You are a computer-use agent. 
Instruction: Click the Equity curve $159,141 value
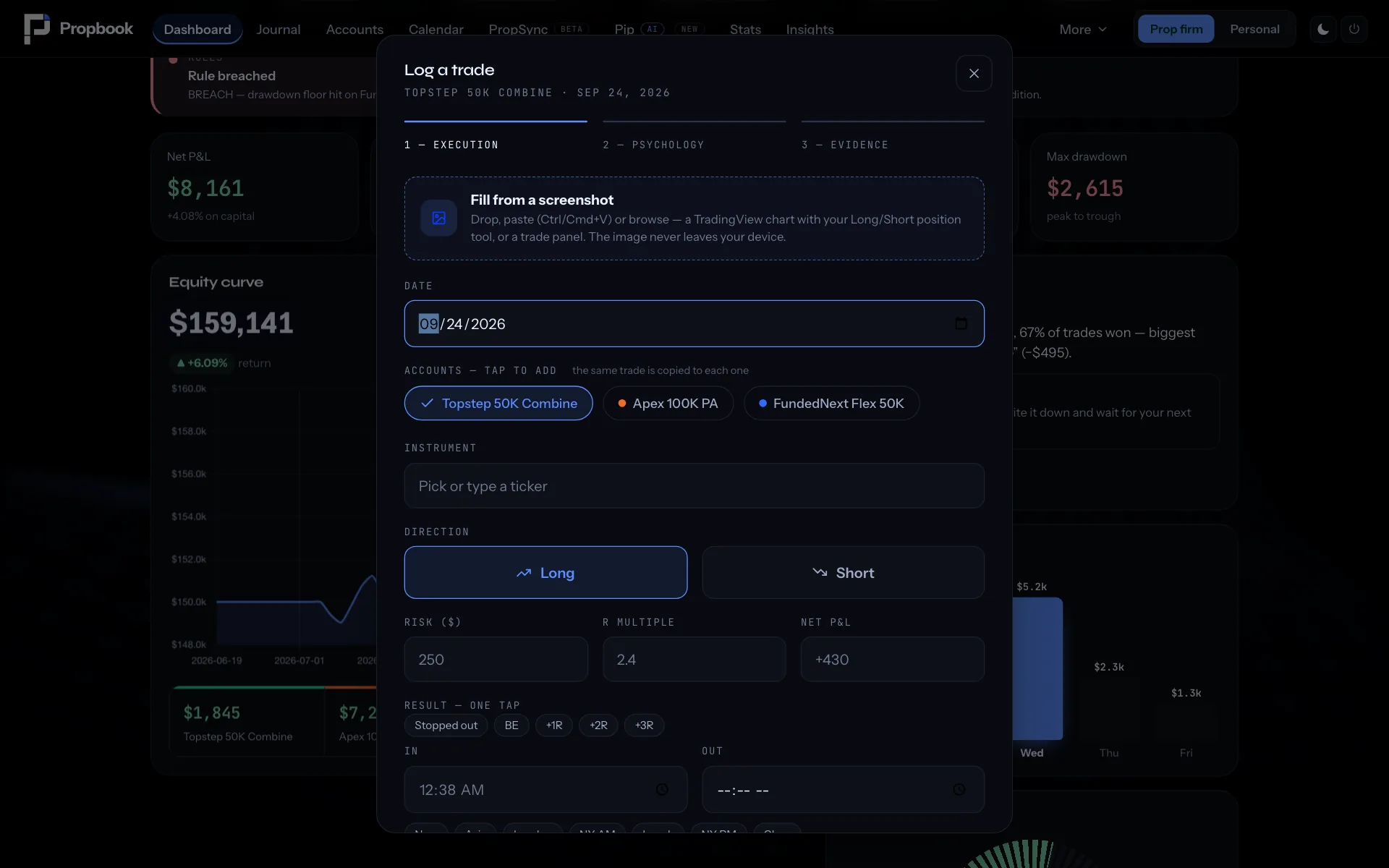231,323
